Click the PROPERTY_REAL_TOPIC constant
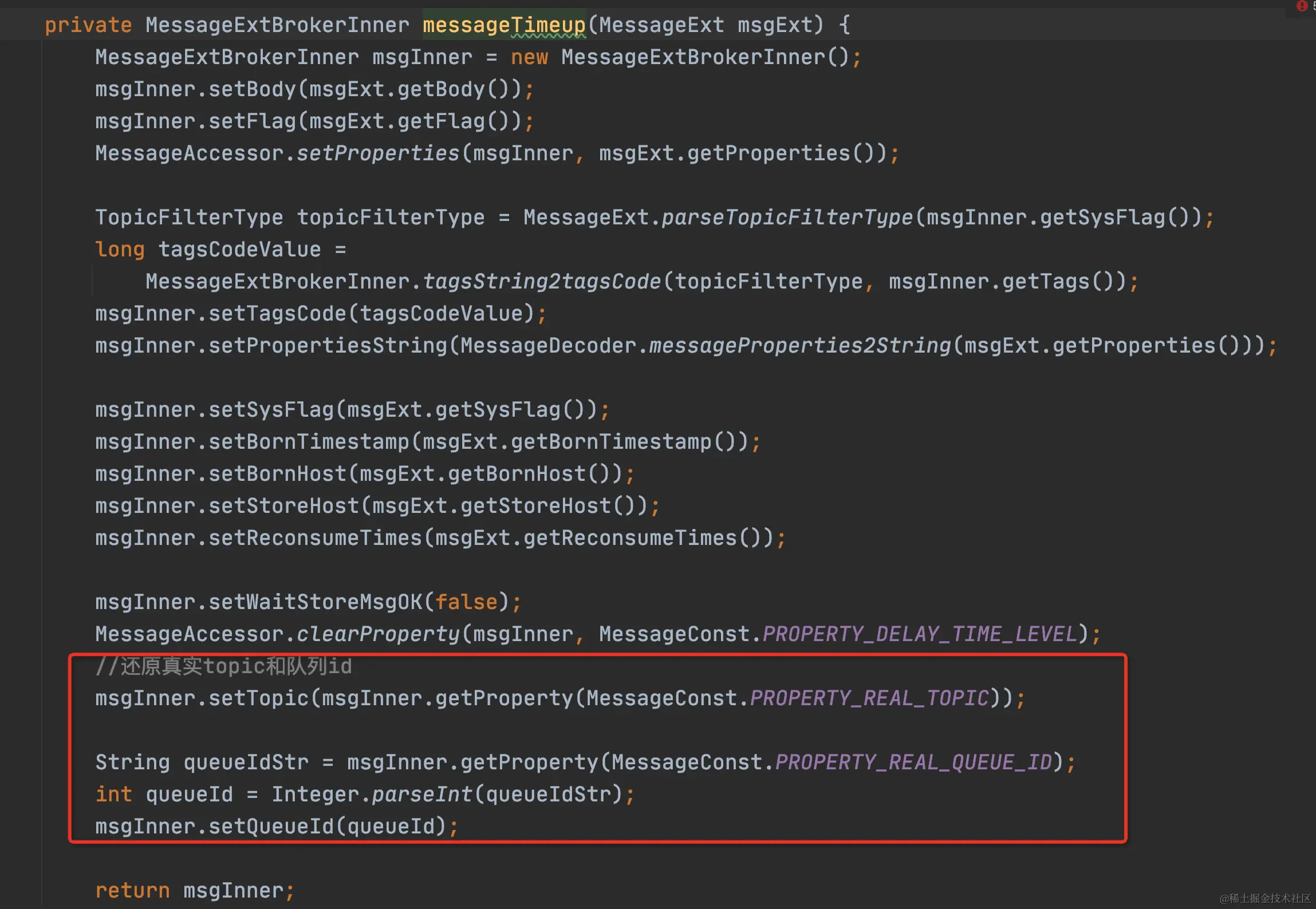The image size is (1316, 909). (869, 698)
